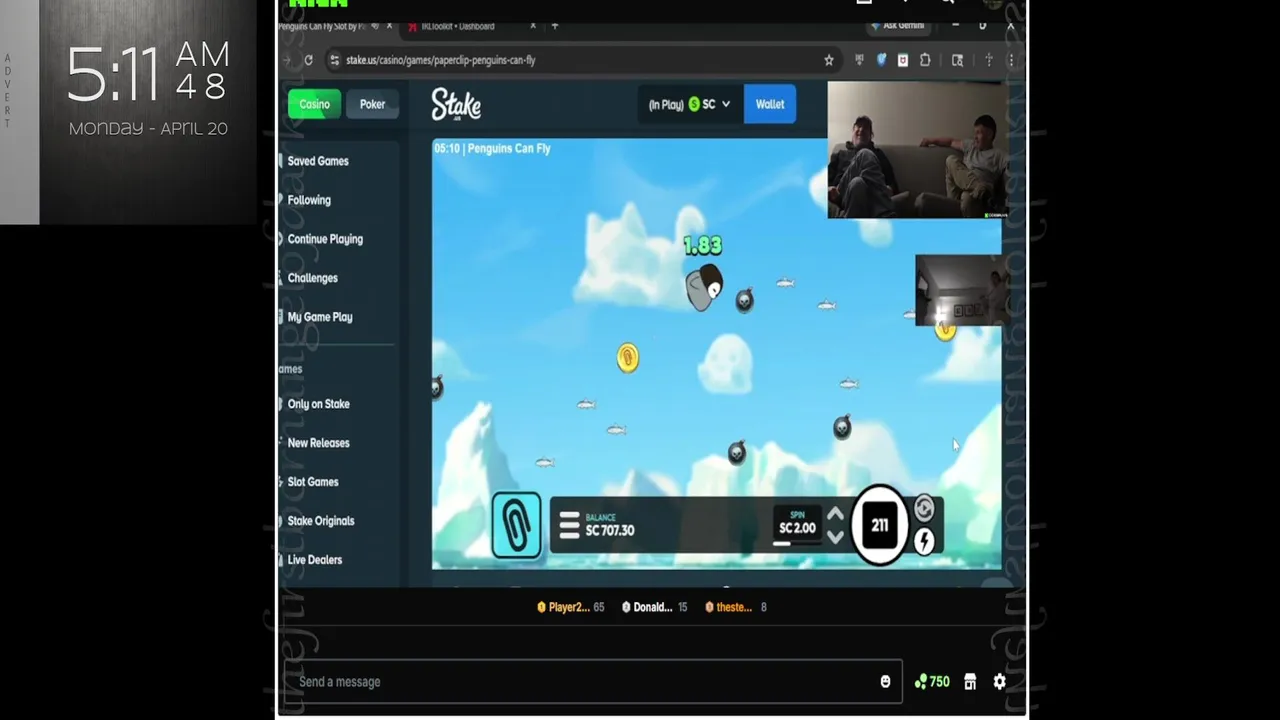The width and height of the screenshot is (1280, 720).
Task: Click the Casino button
Action: tap(314, 104)
